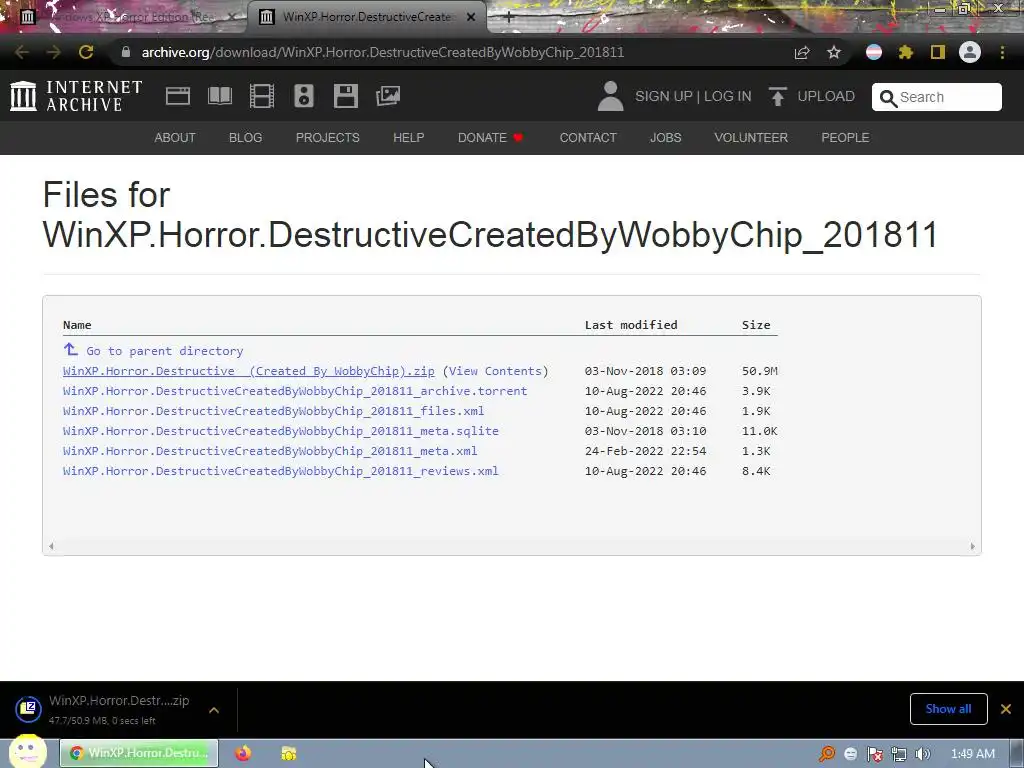
Task: Open a new browser tab
Action: [508, 17]
